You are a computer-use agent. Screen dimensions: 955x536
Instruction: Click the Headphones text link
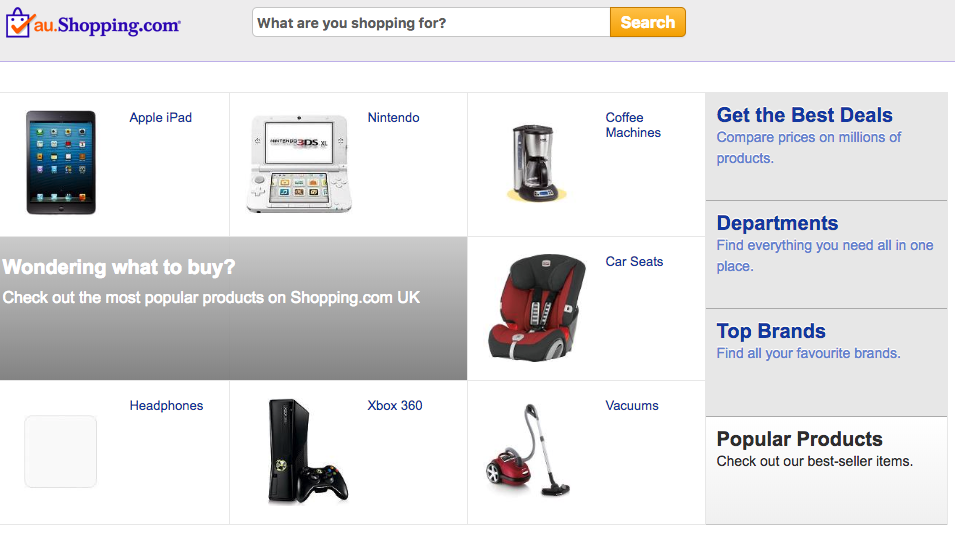[x=166, y=406]
